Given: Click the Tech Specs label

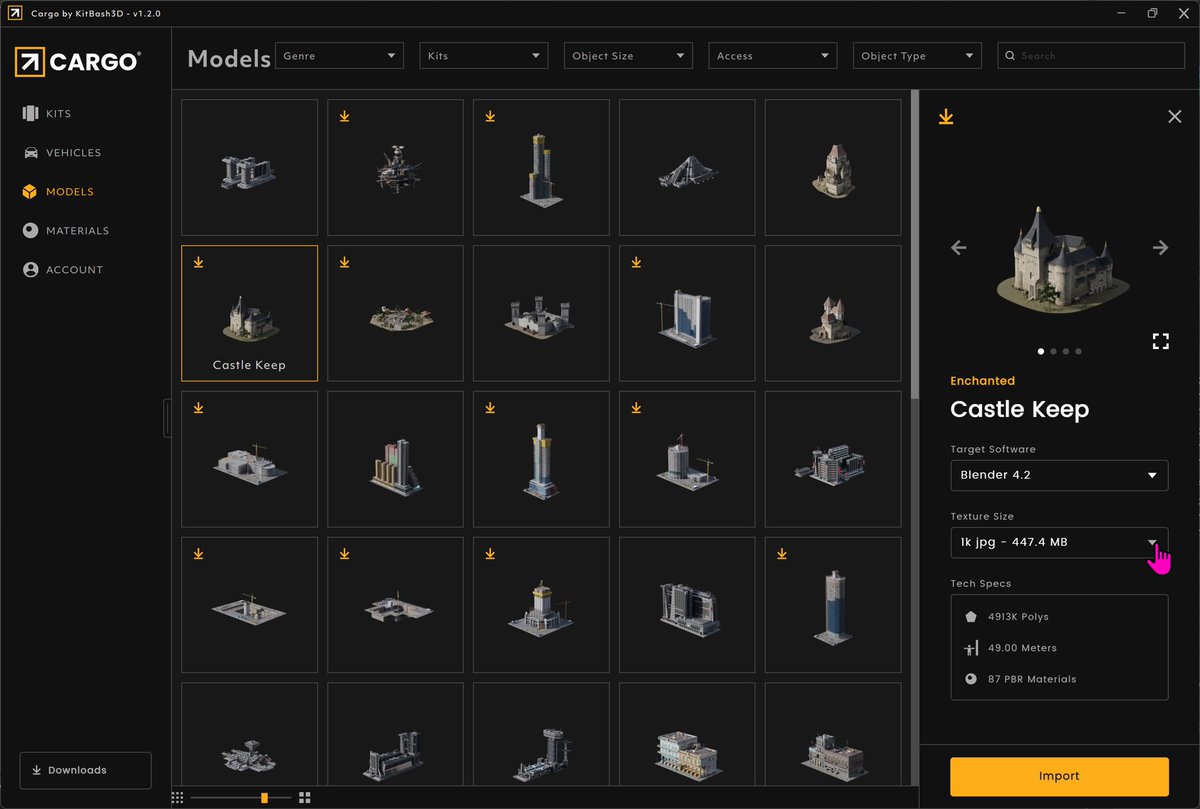Looking at the screenshot, I should (x=981, y=584).
